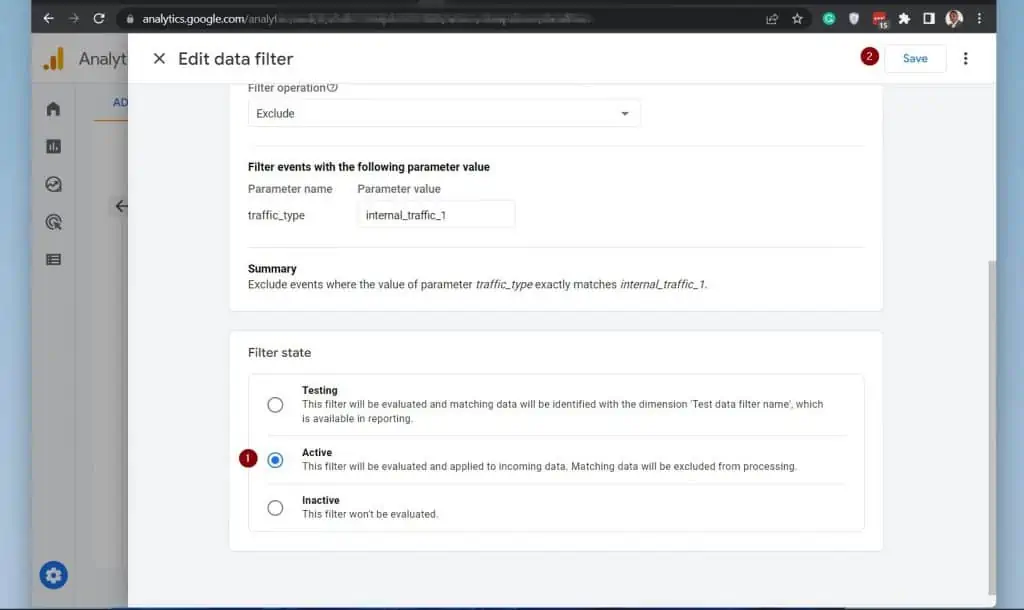
Task: Click the Analytics Home icon in sidebar
Action: (53, 109)
